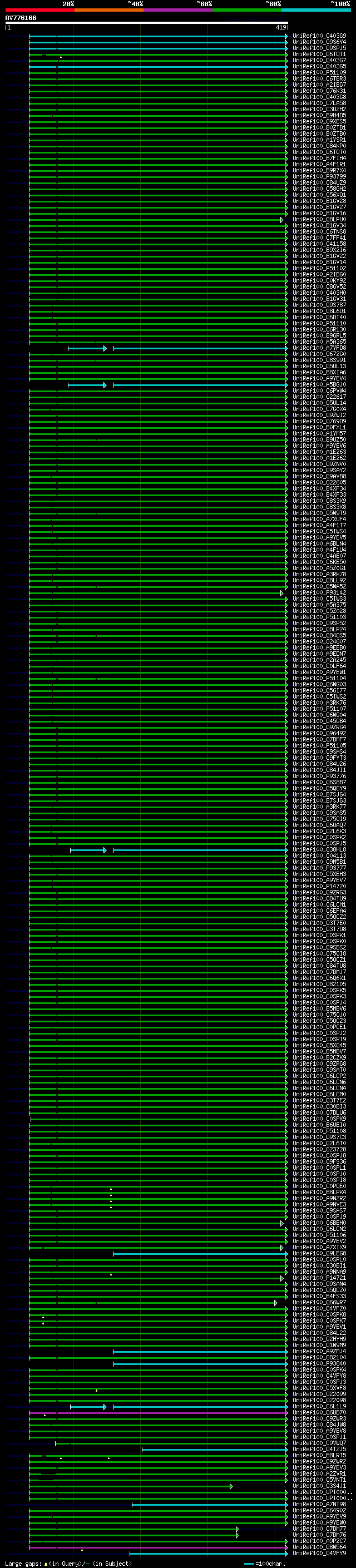The height and width of the screenshot is (1568, 356).
Task: Open hit UniRef100_P93840
Action: click(x=319, y=1364)
